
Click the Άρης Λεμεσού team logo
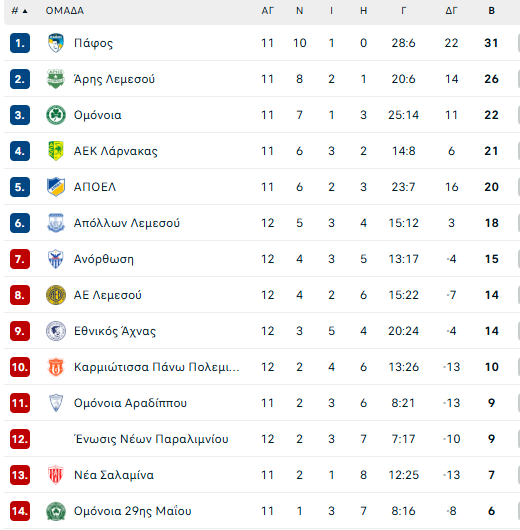tap(56, 79)
